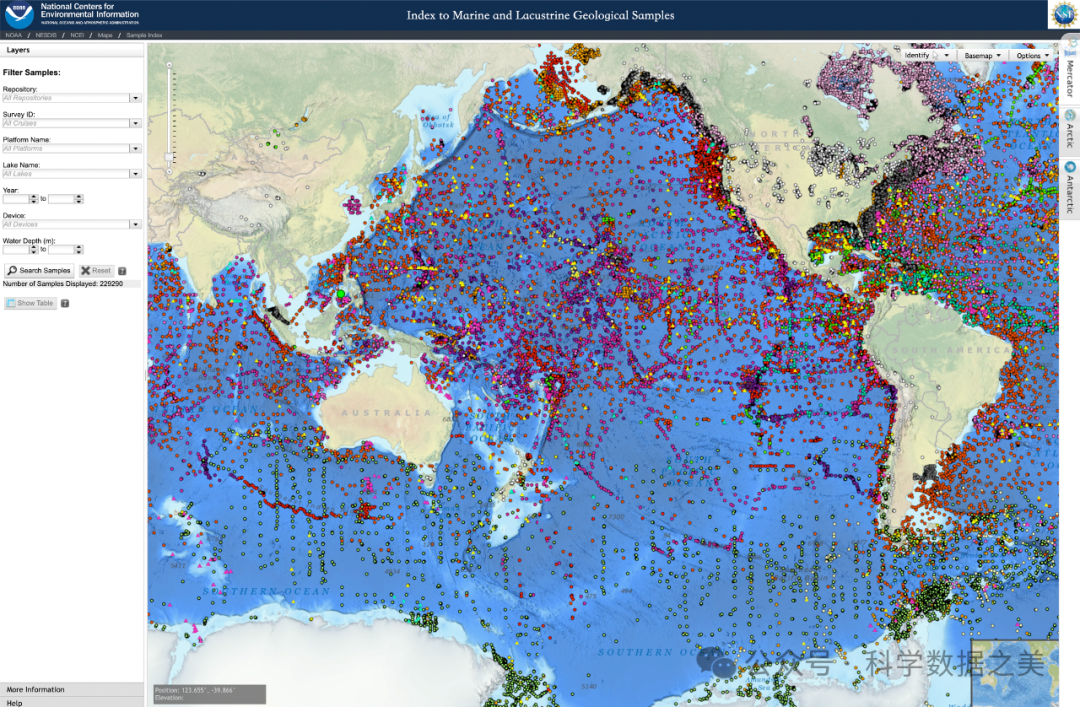Open the Options menu
Screen dimensions: 1080x707
[x=1034, y=56]
